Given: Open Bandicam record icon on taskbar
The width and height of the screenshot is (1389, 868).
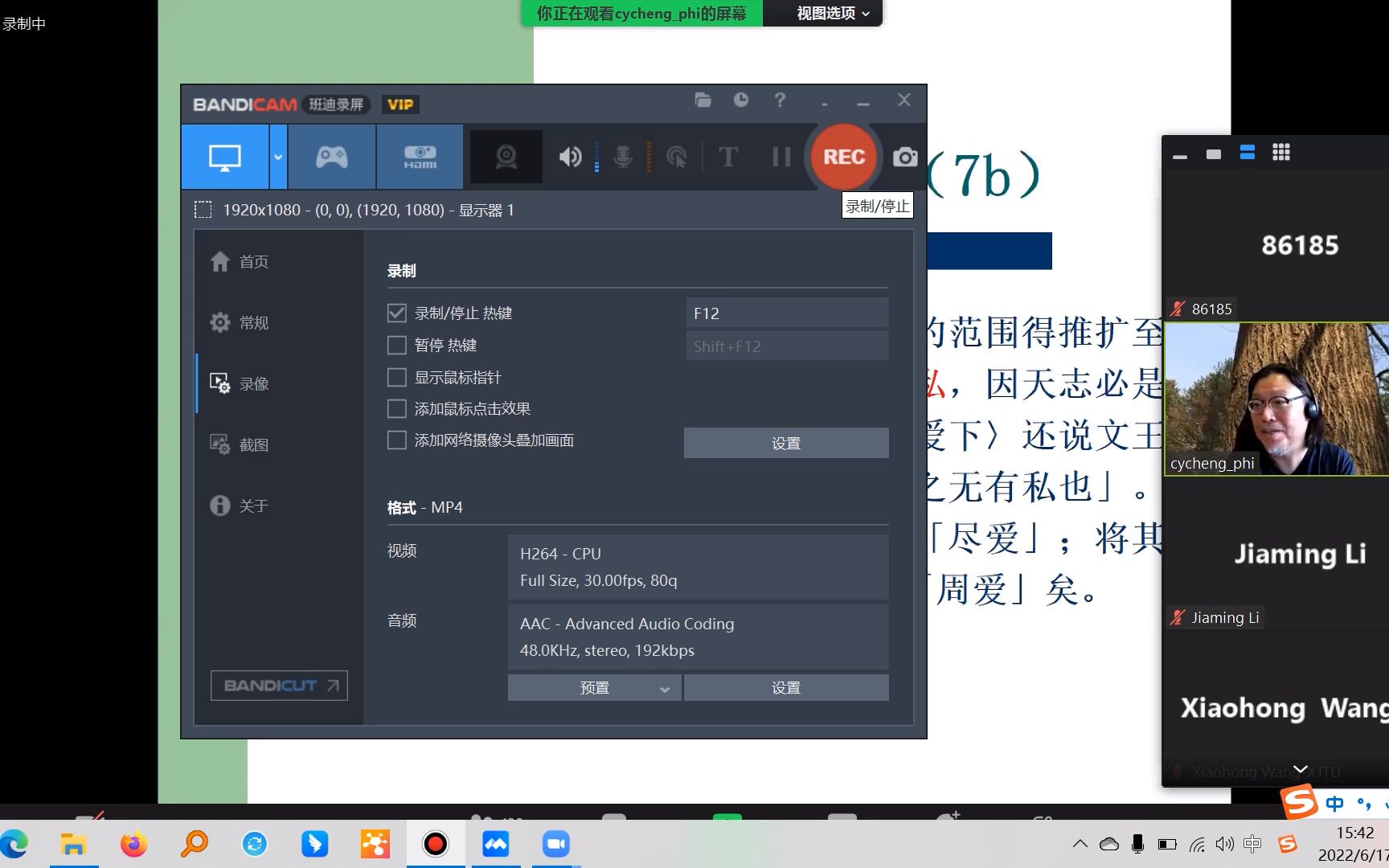Looking at the screenshot, I should pos(435,844).
